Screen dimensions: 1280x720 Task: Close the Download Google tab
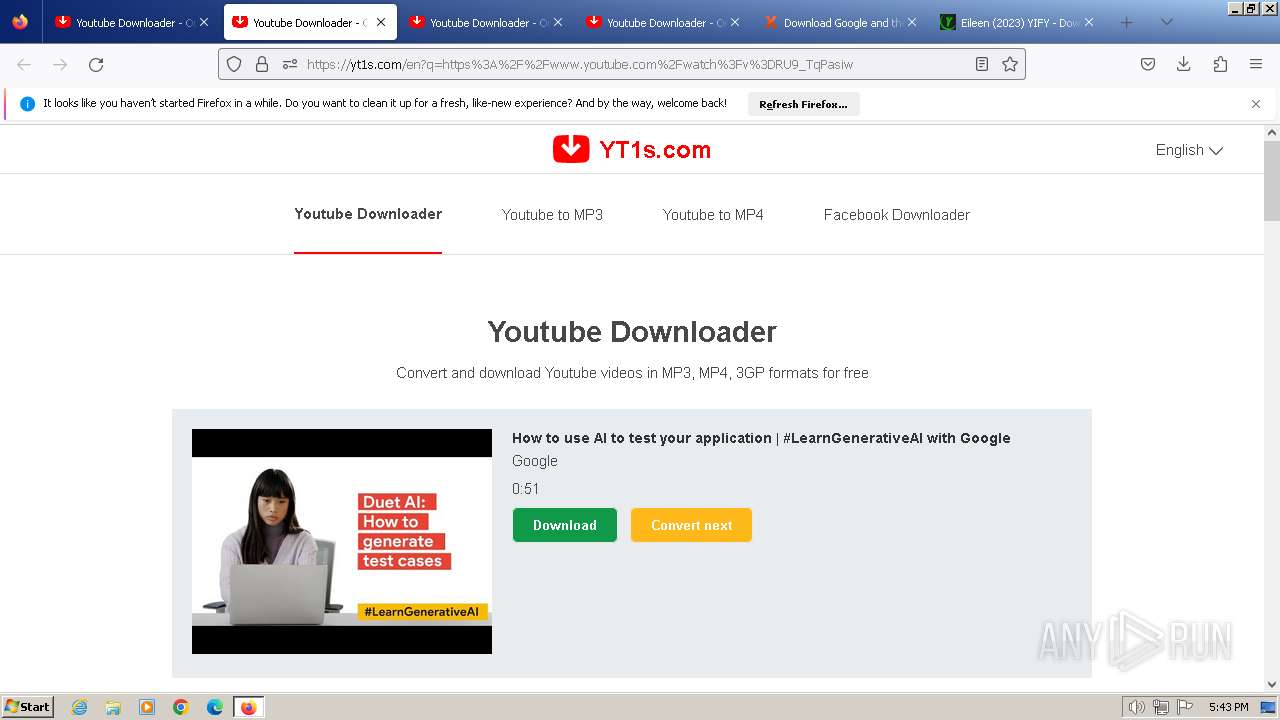[912, 22]
